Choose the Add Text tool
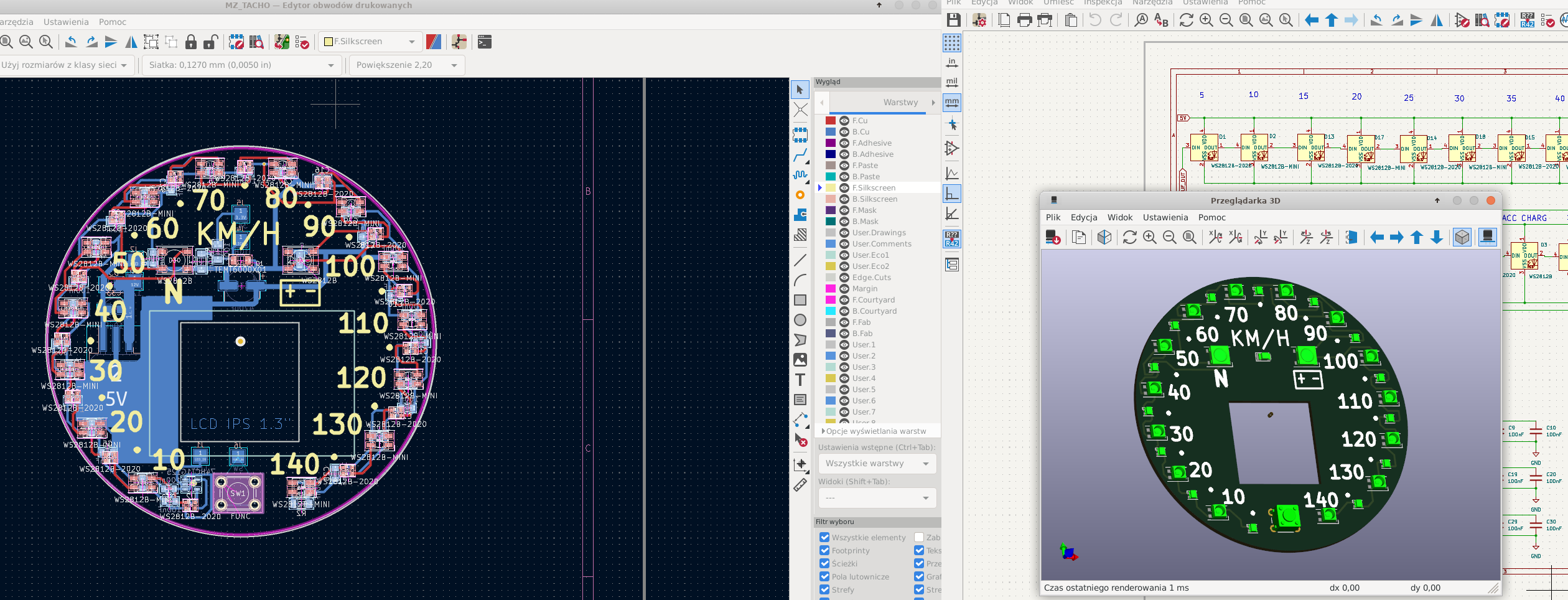The height and width of the screenshot is (600, 1568). pyautogui.click(x=800, y=380)
